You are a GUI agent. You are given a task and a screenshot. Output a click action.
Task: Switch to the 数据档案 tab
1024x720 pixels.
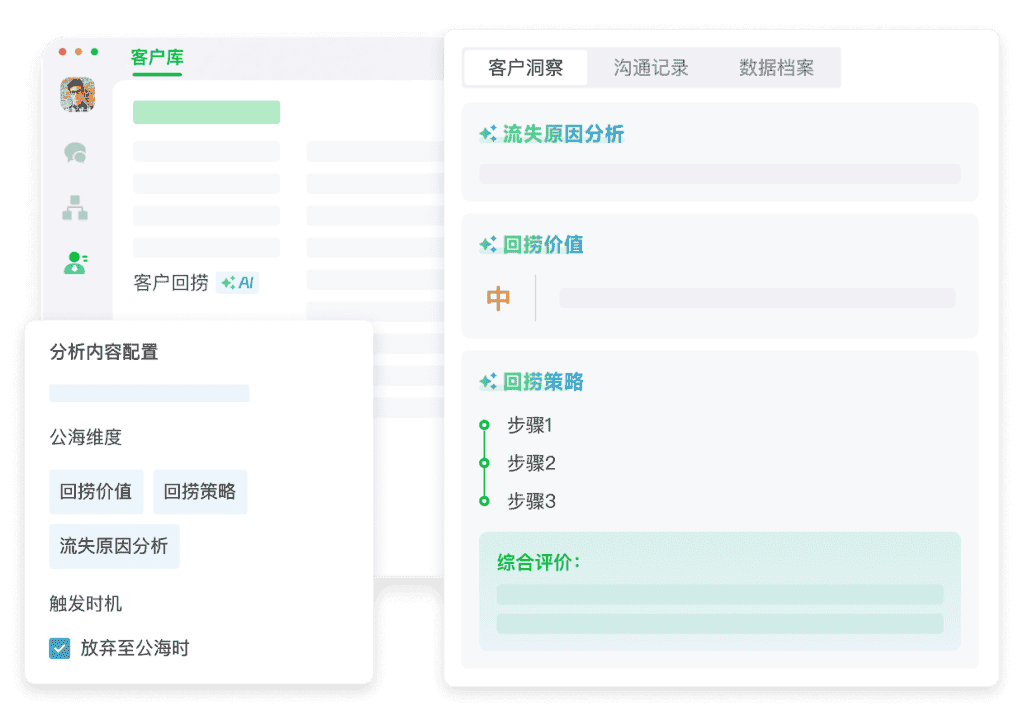tap(776, 68)
